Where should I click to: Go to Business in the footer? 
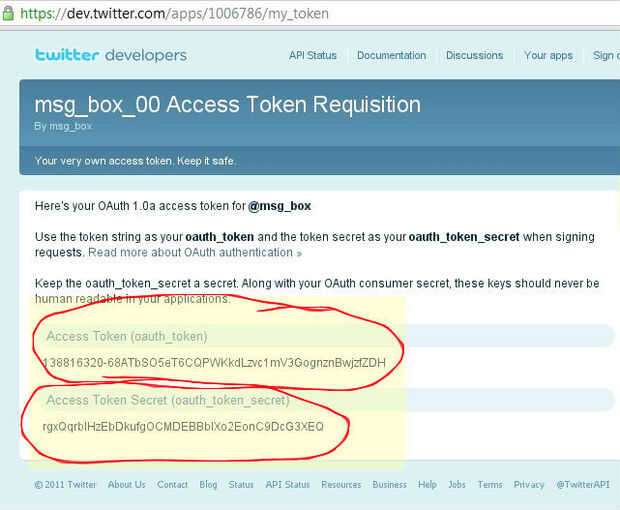(x=389, y=485)
